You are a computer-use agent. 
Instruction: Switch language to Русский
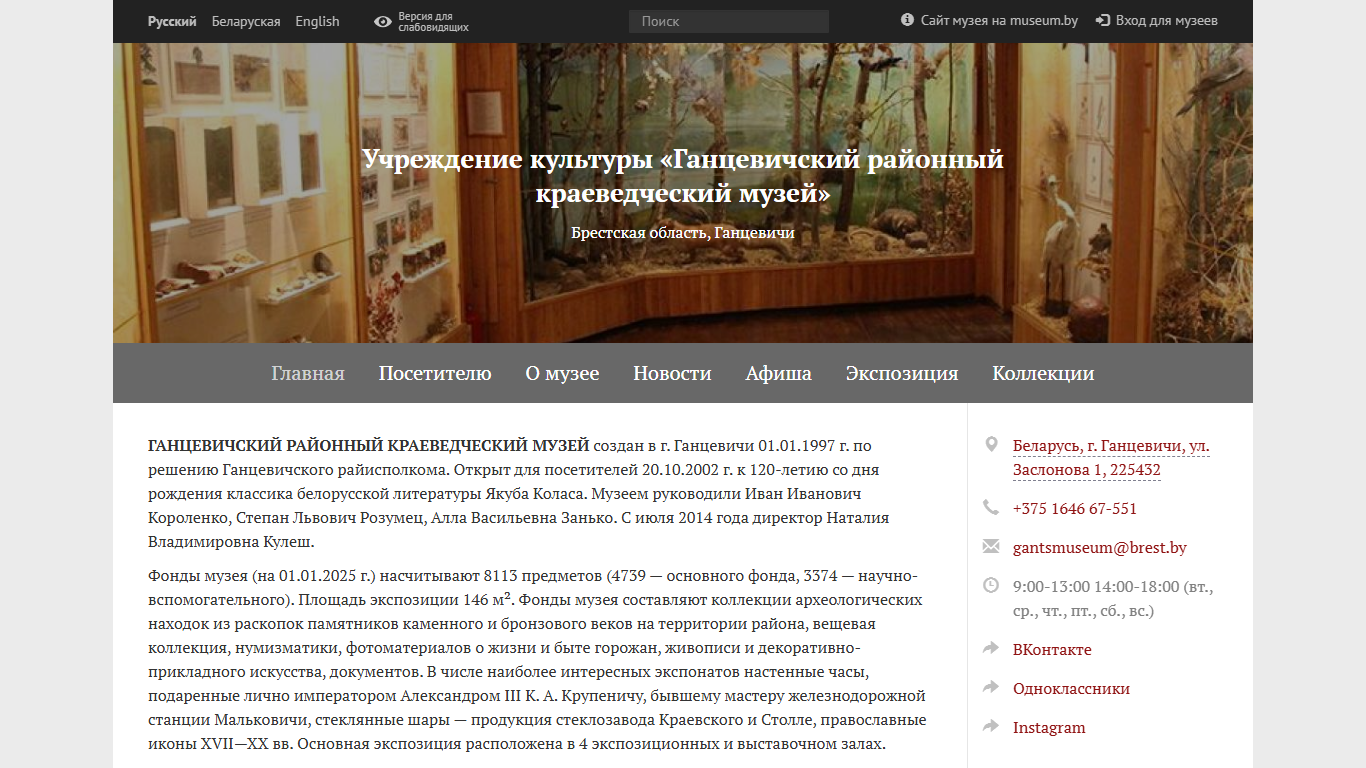click(172, 21)
